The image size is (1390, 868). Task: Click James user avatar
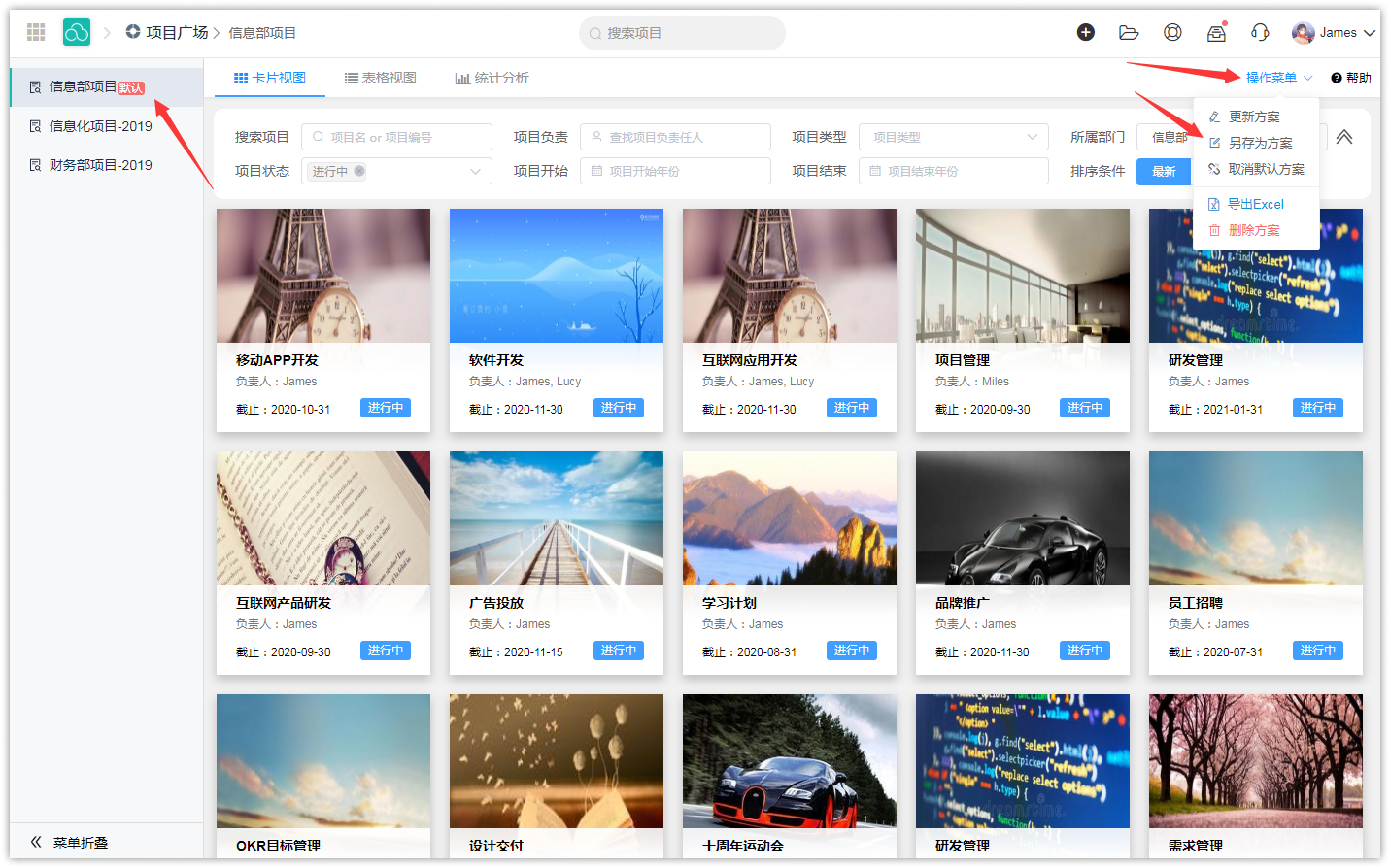pyautogui.click(x=1304, y=32)
